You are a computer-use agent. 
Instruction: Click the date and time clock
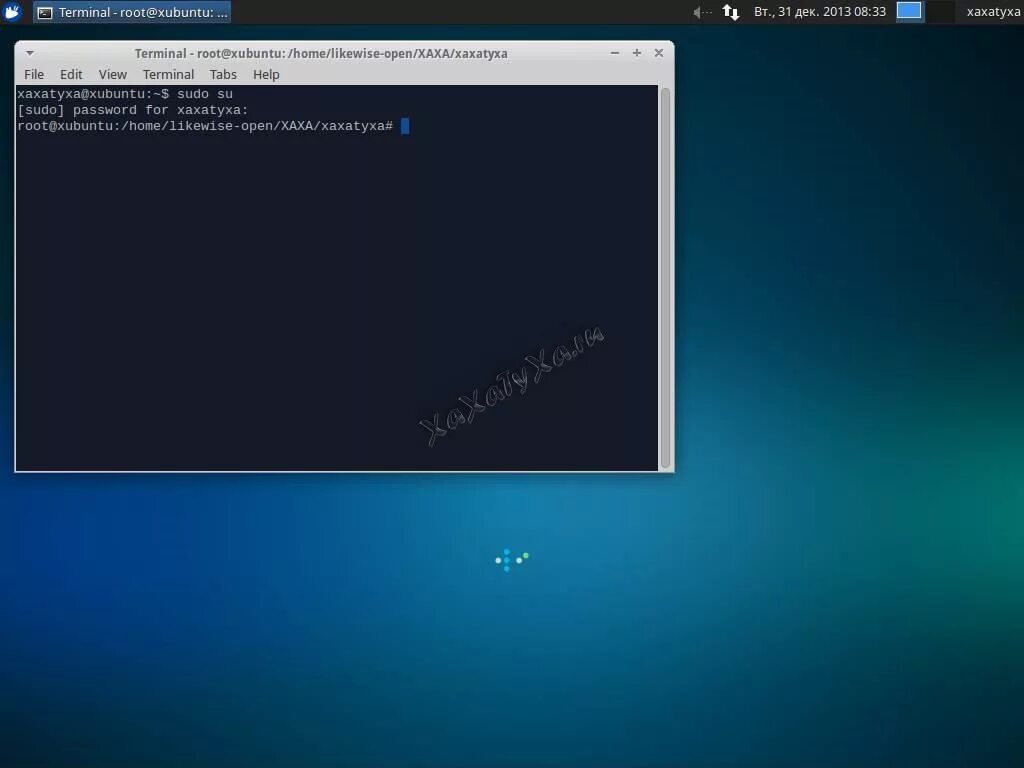point(820,12)
